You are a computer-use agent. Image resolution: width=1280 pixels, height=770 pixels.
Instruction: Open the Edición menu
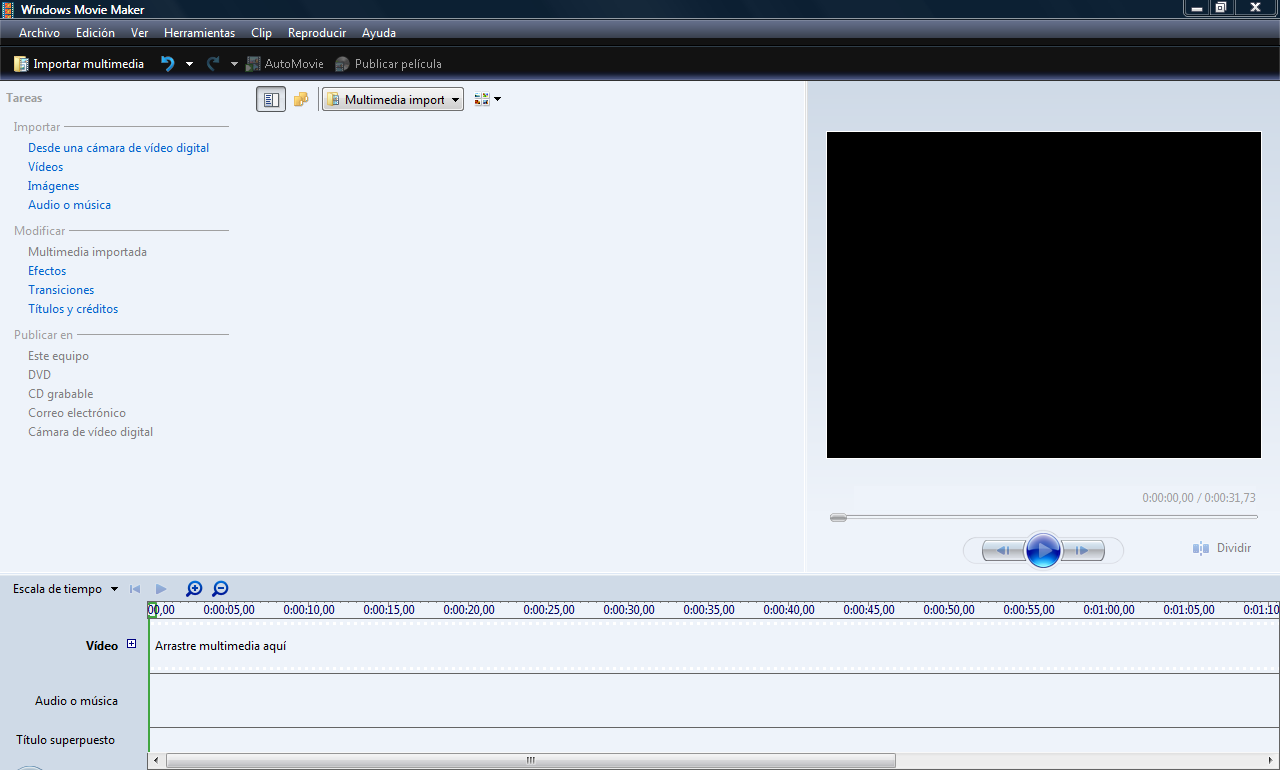coord(95,33)
